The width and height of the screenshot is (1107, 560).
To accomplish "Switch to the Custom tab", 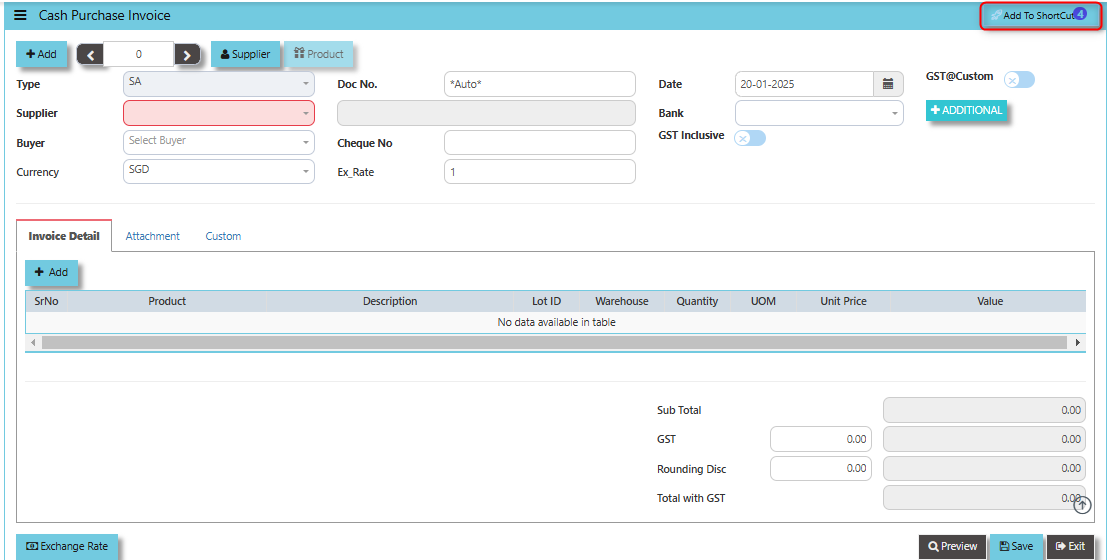I will point(223,236).
